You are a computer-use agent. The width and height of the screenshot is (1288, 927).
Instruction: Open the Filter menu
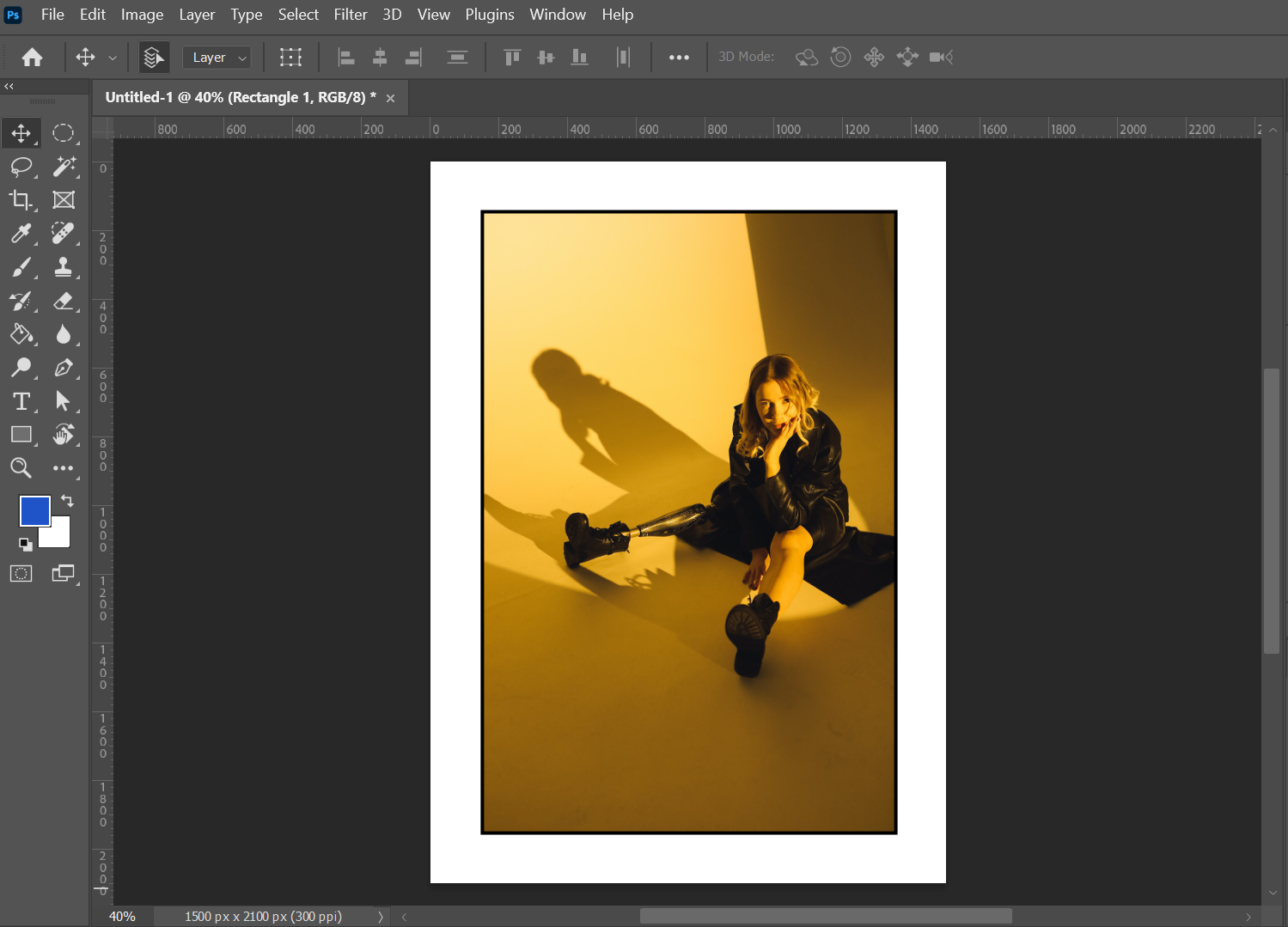[350, 15]
